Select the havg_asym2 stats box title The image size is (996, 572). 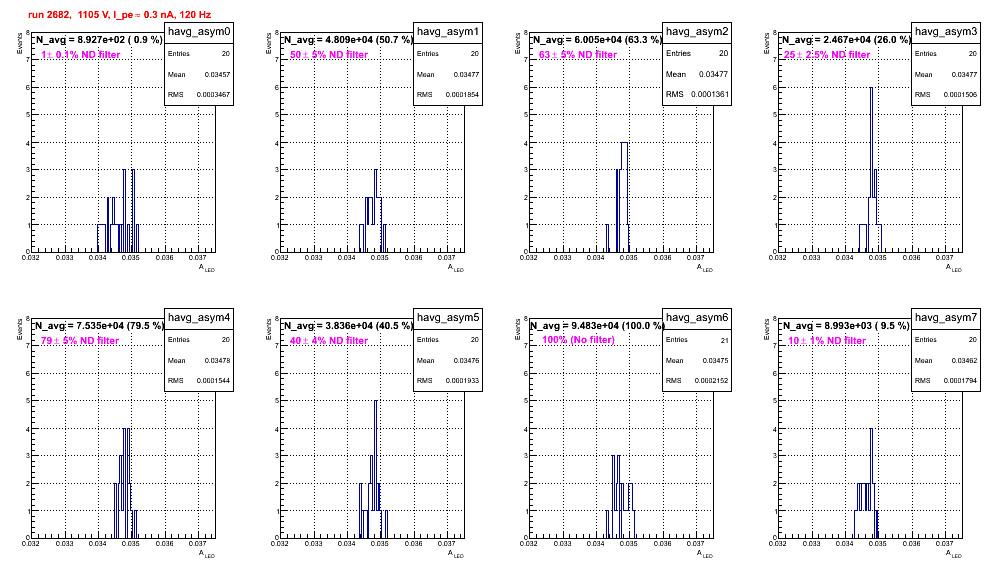click(697, 31)
